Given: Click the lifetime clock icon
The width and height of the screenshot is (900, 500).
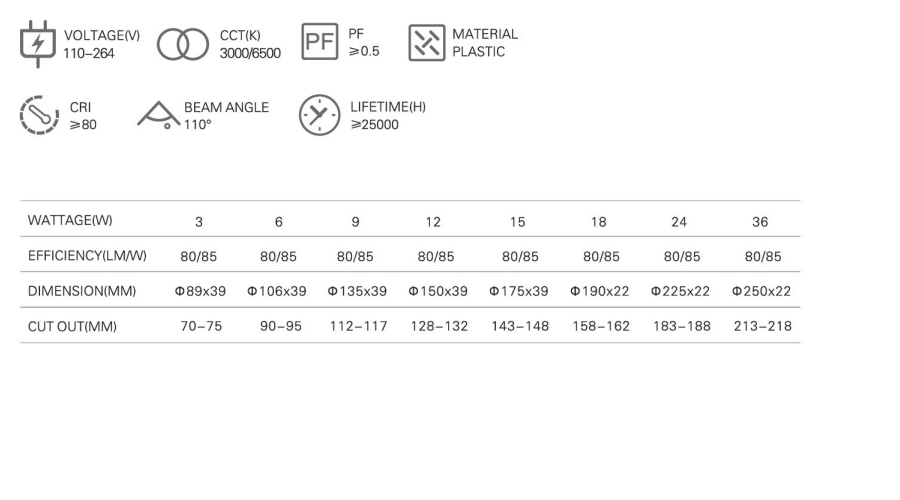Looking at the screenshot, I should point(319,116).
